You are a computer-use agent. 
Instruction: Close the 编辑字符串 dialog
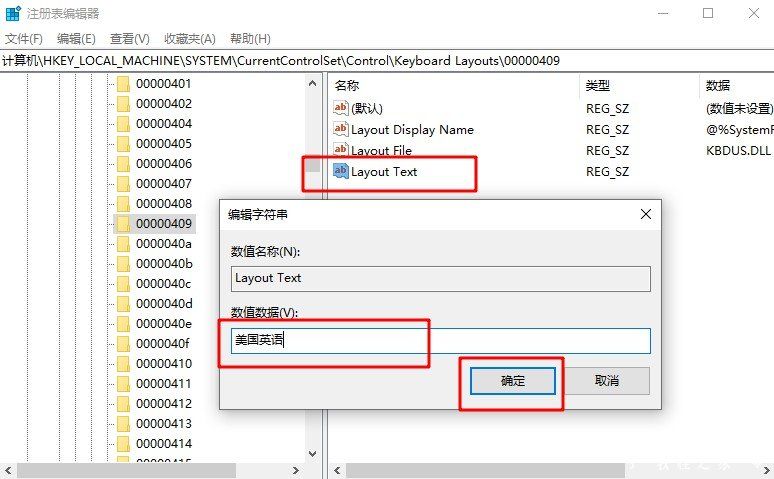click(x=646, y=214)
